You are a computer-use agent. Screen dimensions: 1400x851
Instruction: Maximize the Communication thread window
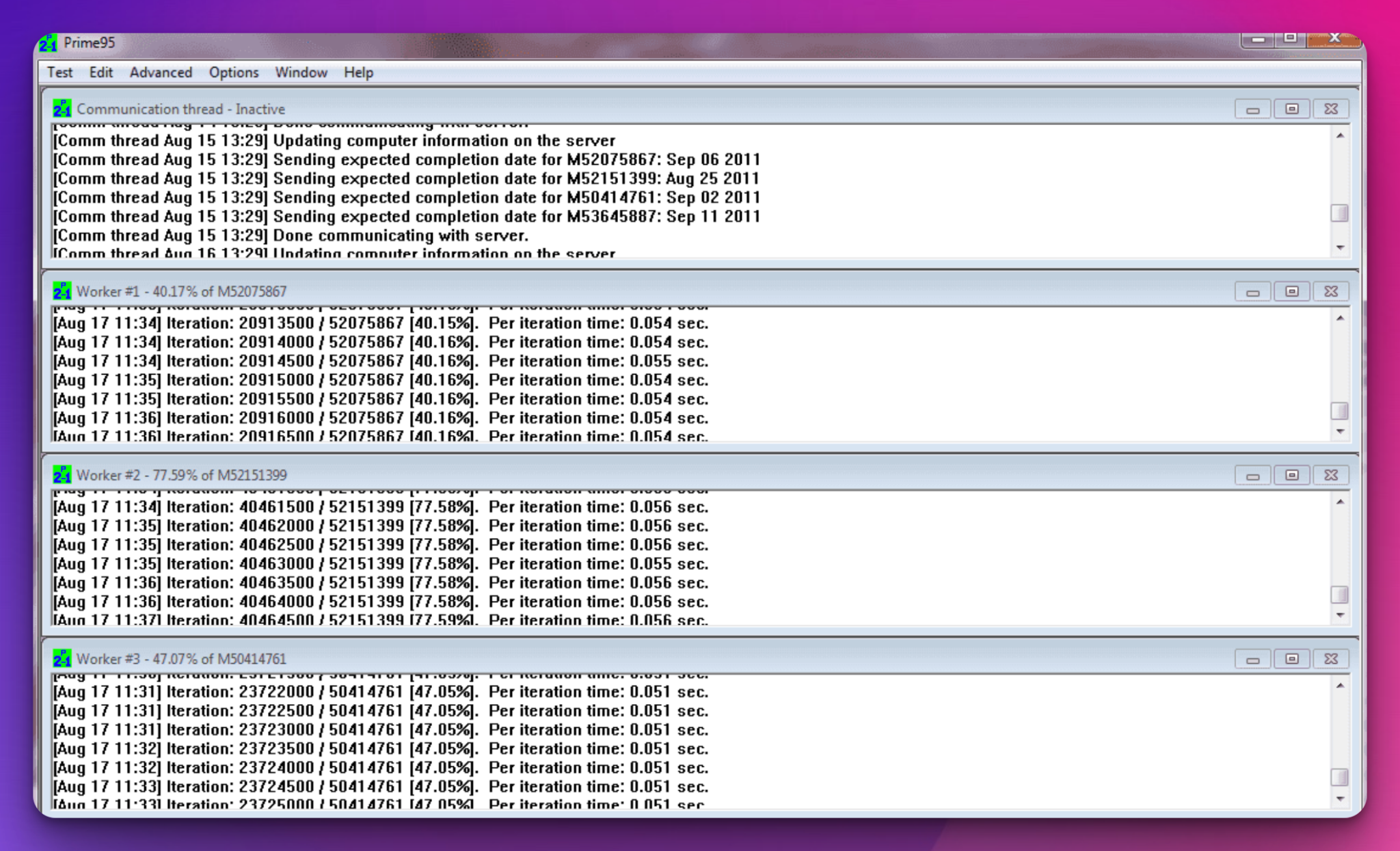(1291, 108)
